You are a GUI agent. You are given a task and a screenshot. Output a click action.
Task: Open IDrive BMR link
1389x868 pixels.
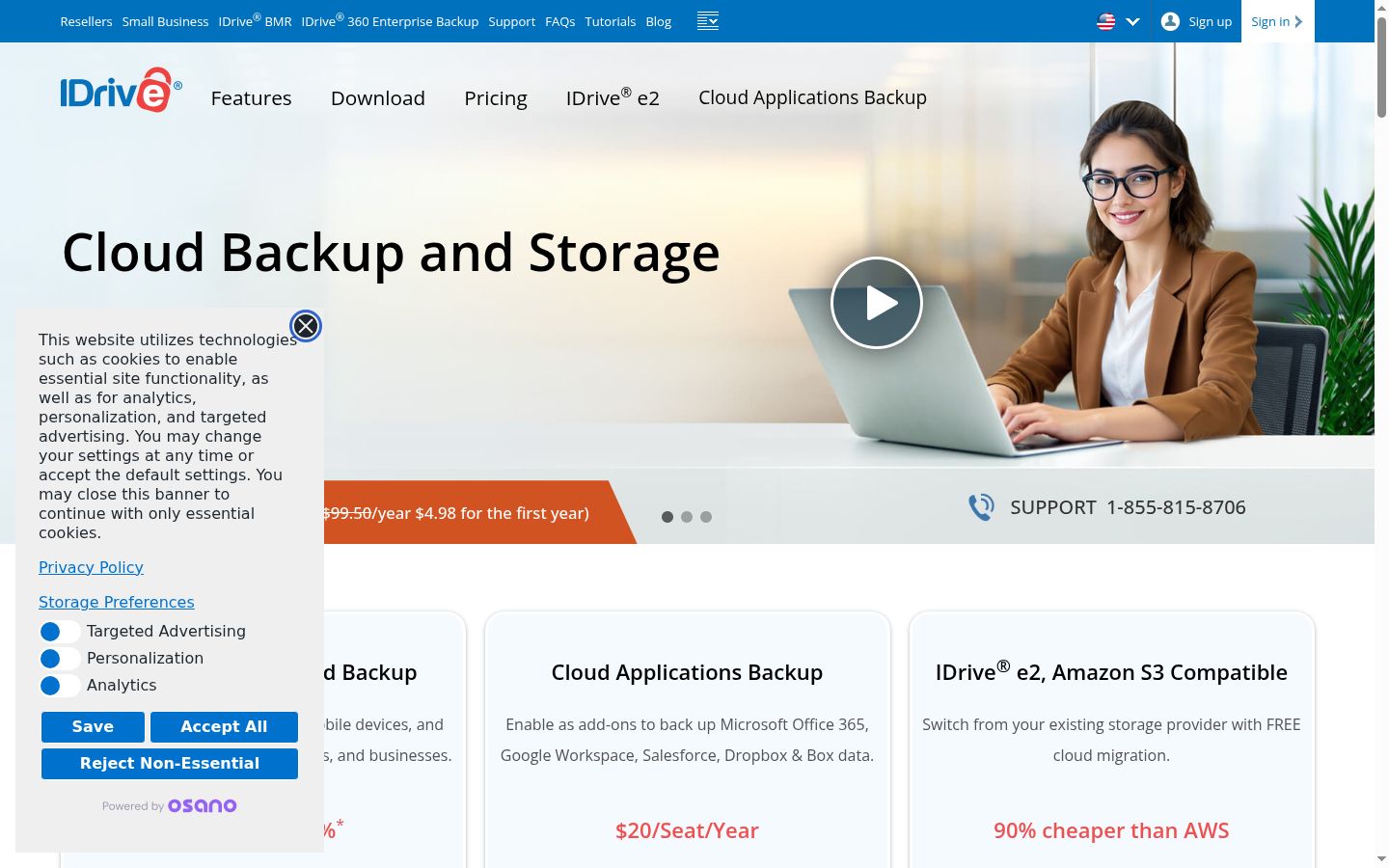pos(255,20)
